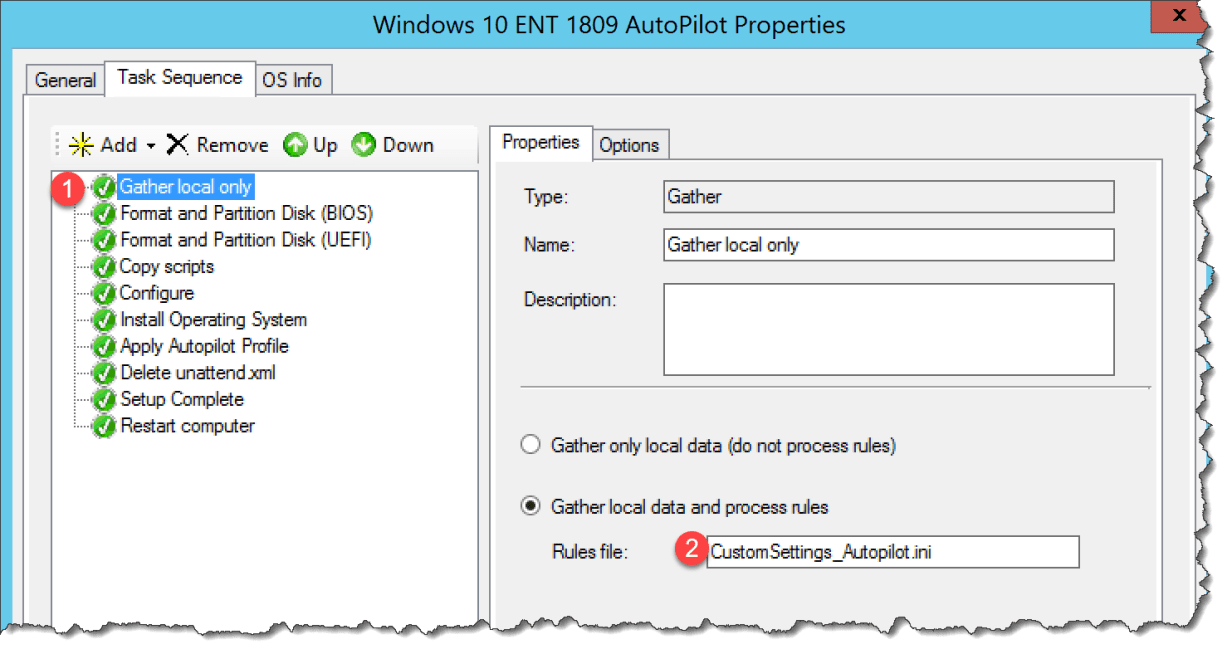The image size is (1232, 654).
Task: Click the green Down arrow icon
Action: pyautogui.click(x=363, y=144)
